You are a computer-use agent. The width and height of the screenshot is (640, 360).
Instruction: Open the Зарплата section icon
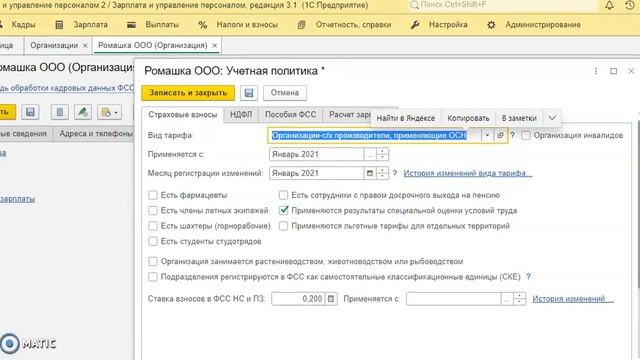(59, 25)
